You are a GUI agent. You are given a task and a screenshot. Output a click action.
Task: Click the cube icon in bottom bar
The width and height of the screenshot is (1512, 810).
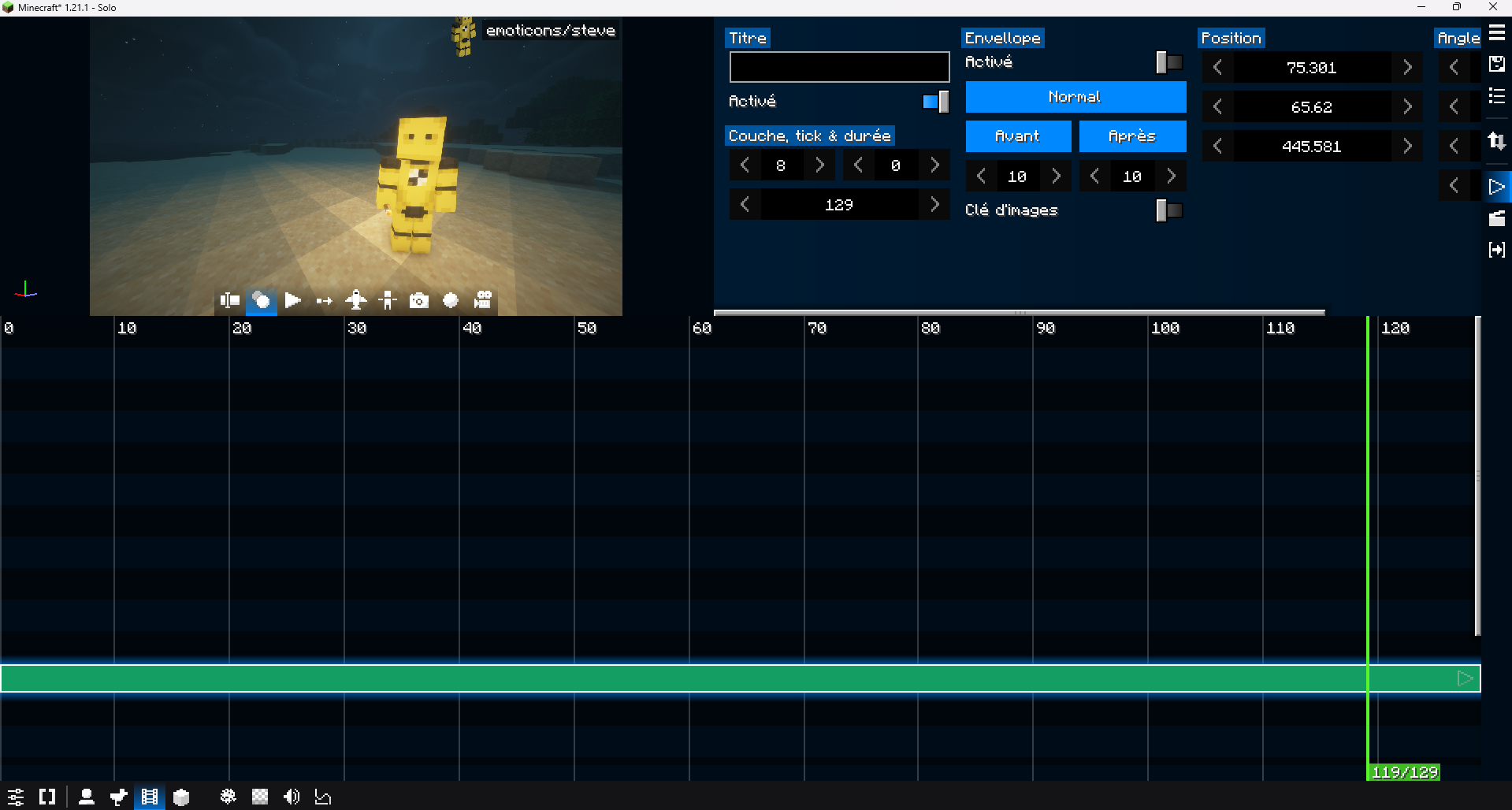[x=181, y=797]
